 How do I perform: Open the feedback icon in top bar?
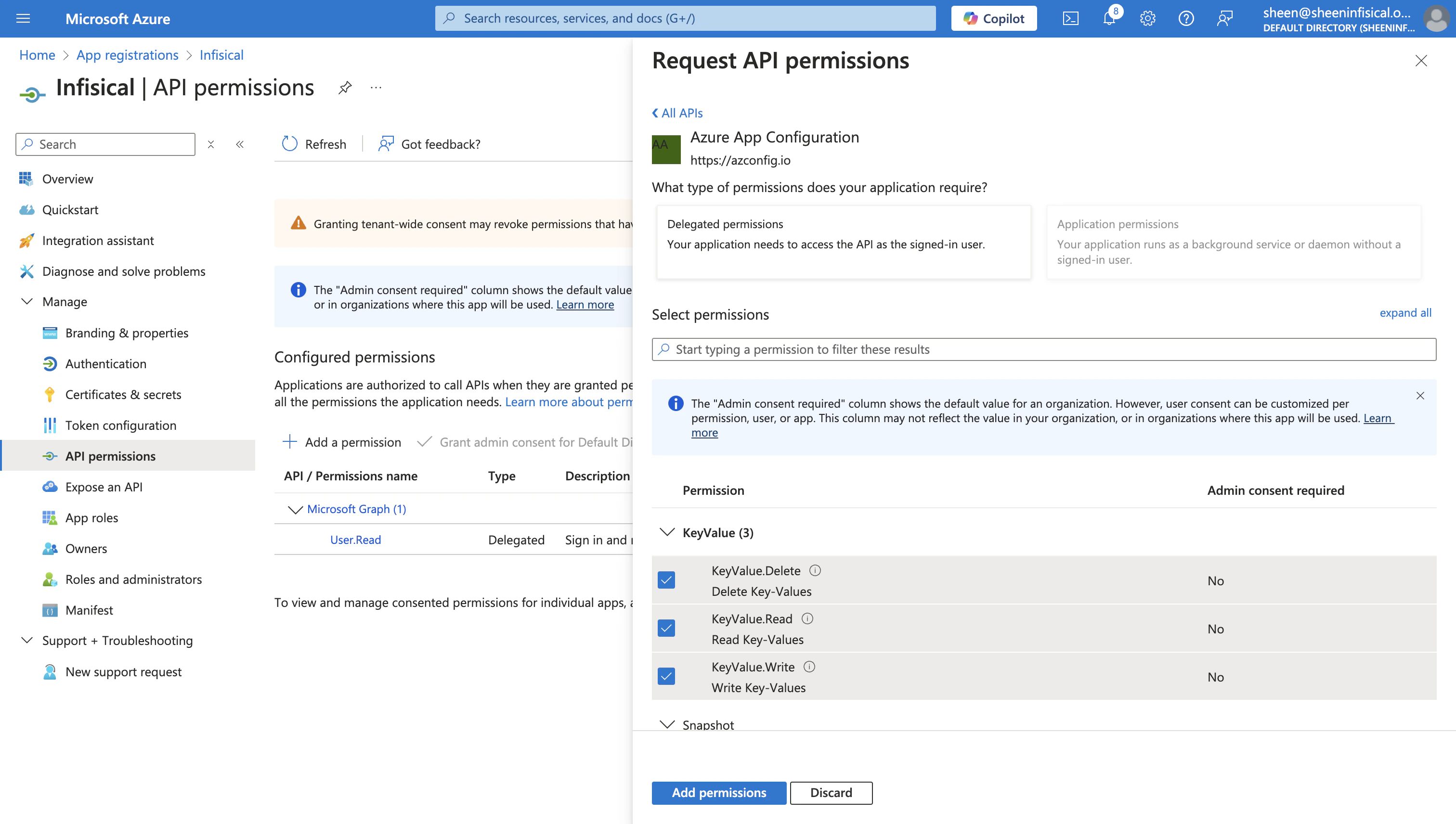pyautogui.click(x=1224, y=19)
